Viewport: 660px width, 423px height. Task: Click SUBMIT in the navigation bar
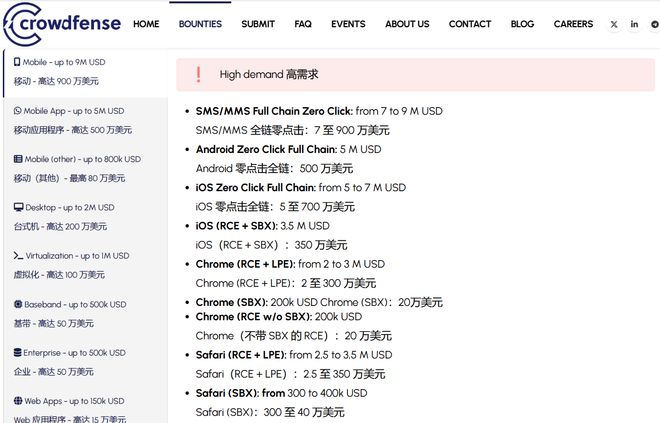tap(258, 24)
